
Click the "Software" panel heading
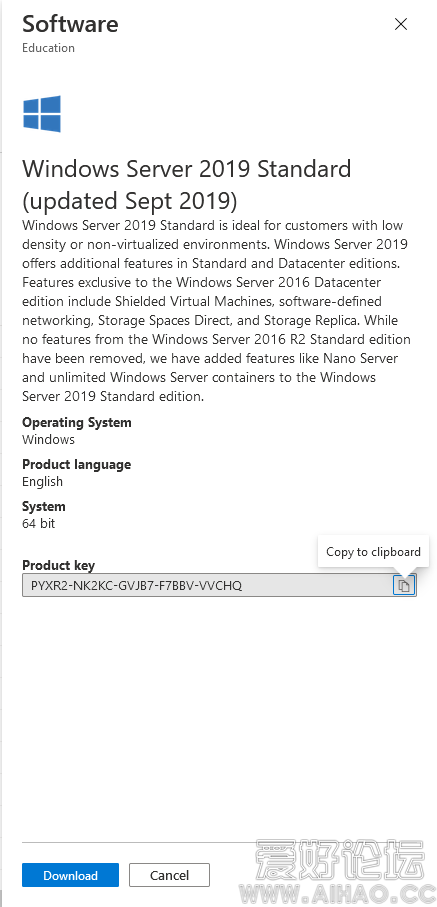click(70, 24)
